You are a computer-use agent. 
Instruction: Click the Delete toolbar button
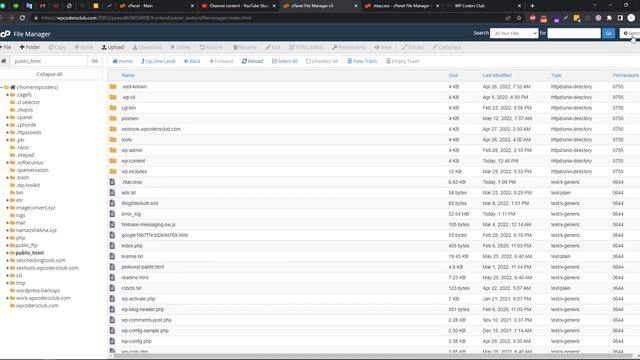pos(180,47)
